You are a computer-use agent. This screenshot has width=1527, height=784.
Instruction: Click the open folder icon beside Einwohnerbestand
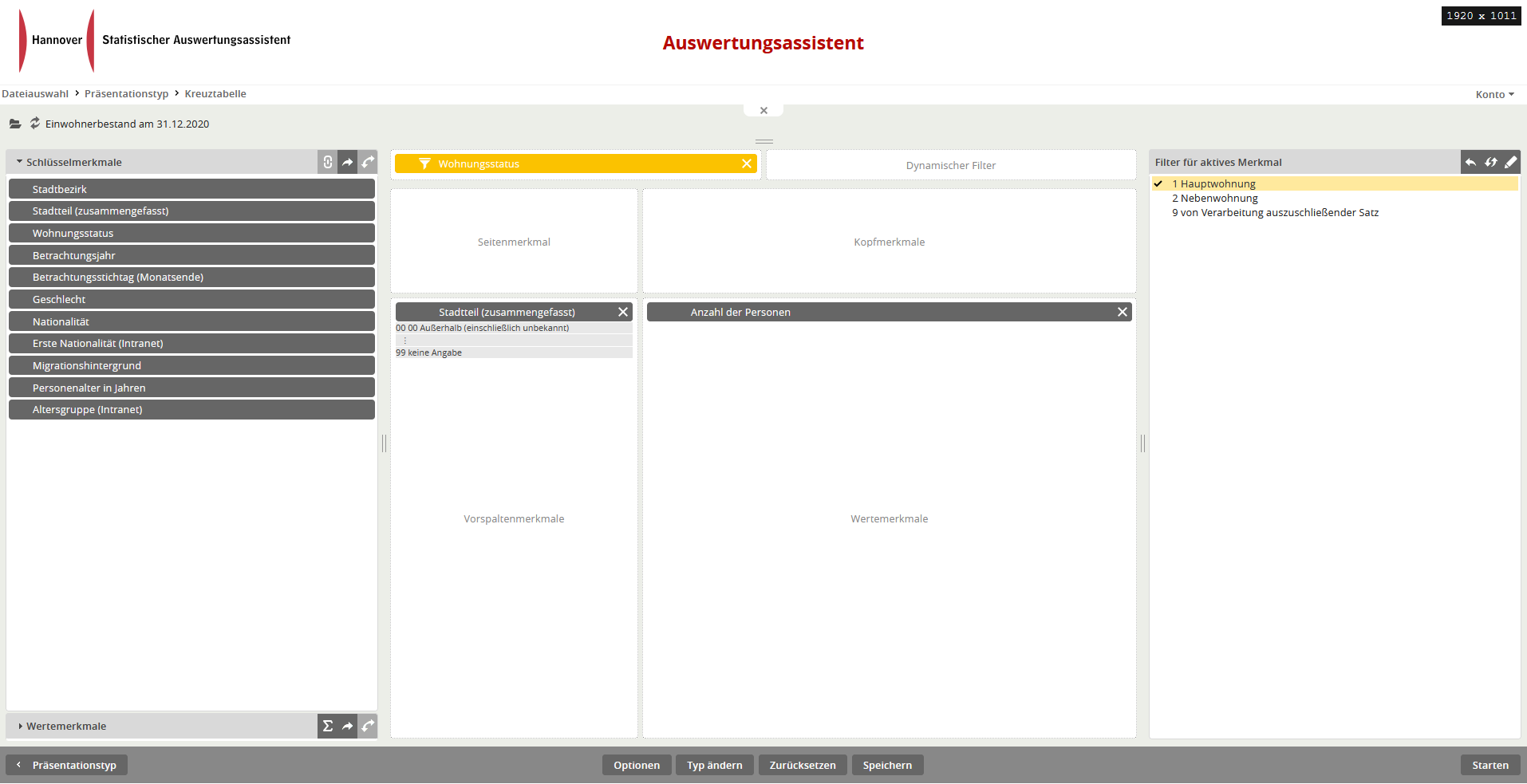[x=15, y=124]
